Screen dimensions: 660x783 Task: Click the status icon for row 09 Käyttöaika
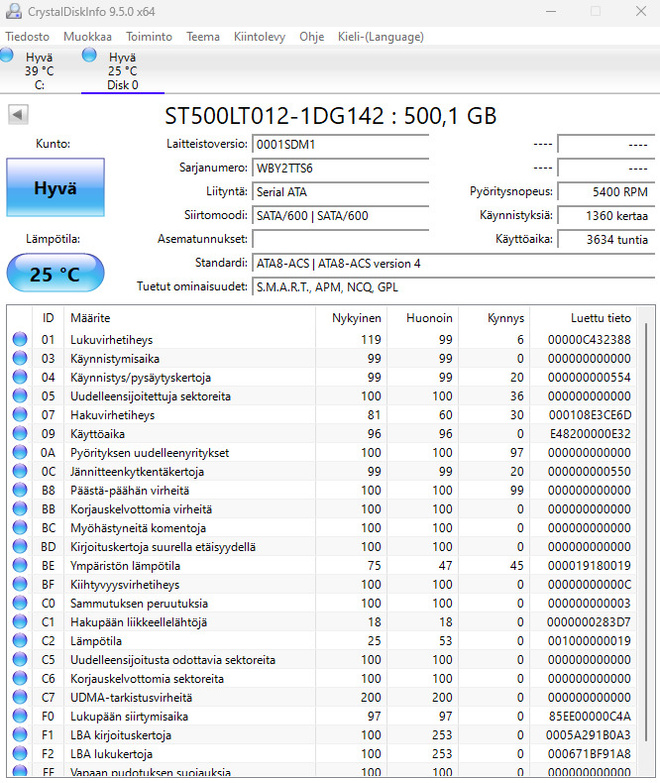click(20, 433)
